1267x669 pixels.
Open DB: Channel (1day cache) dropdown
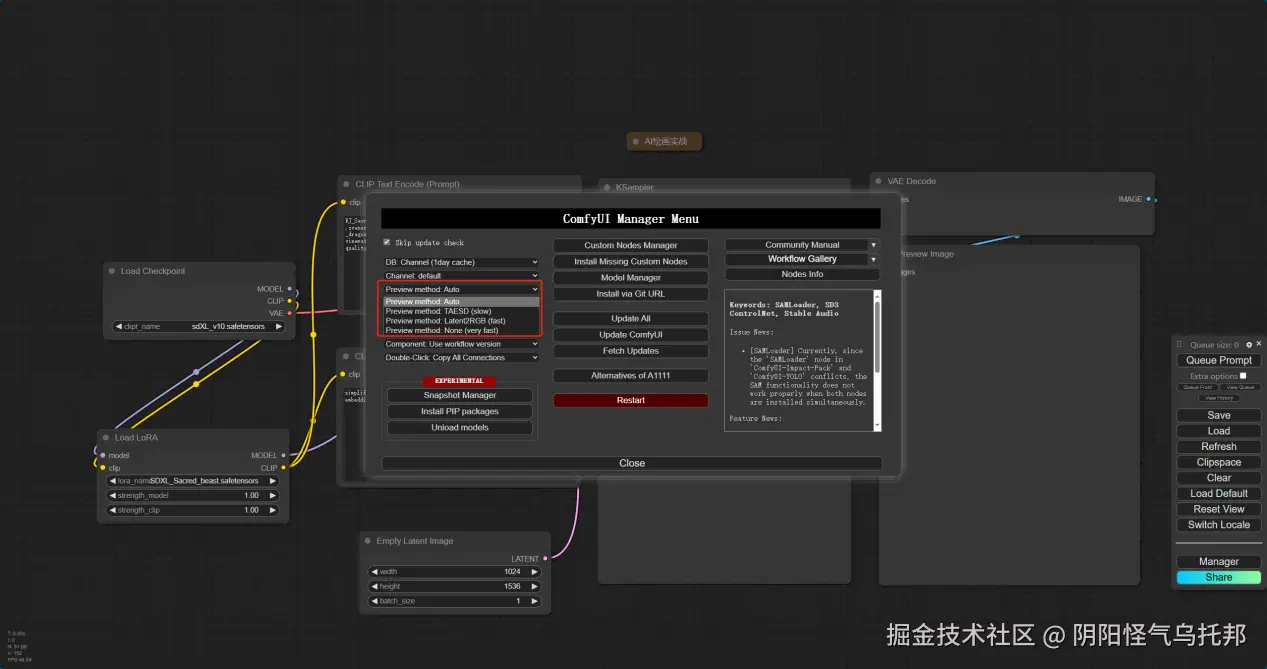[461, 262]
